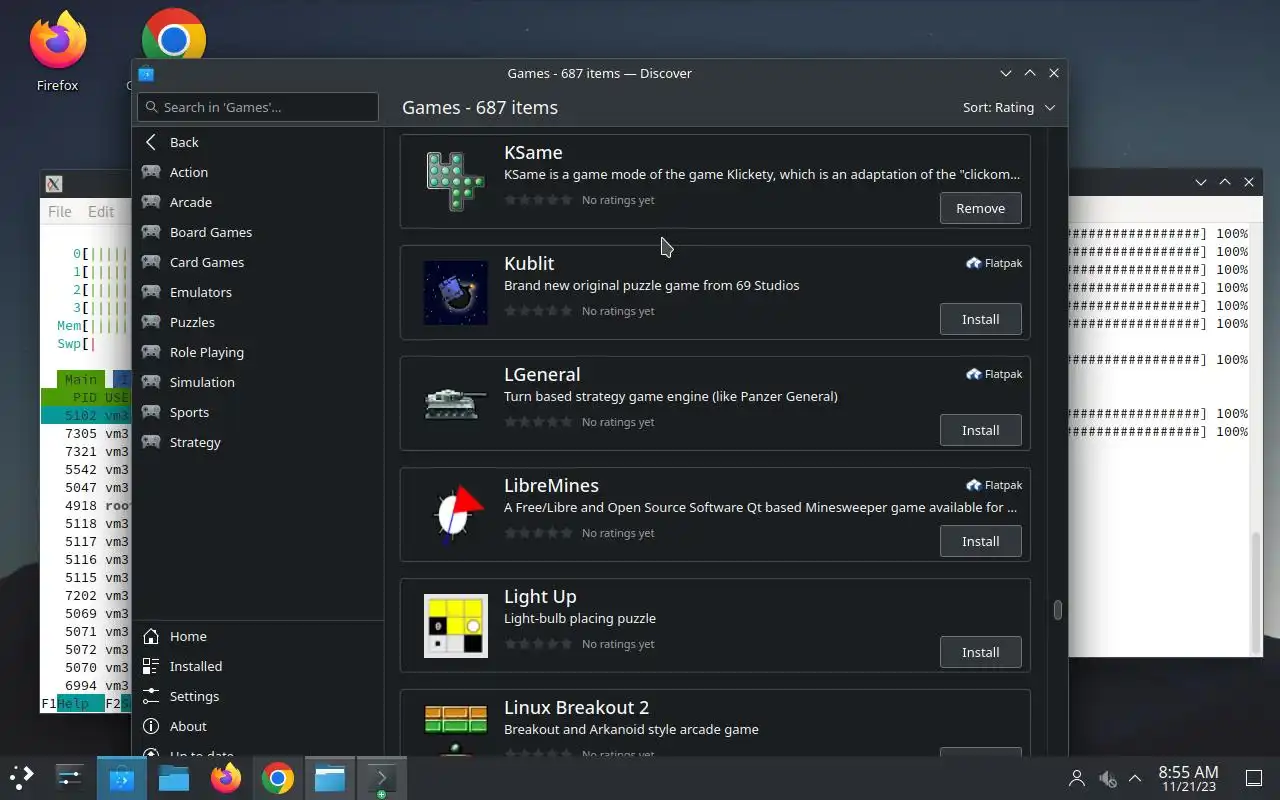
Task: Show the Installed applications page
Action: 257,666
